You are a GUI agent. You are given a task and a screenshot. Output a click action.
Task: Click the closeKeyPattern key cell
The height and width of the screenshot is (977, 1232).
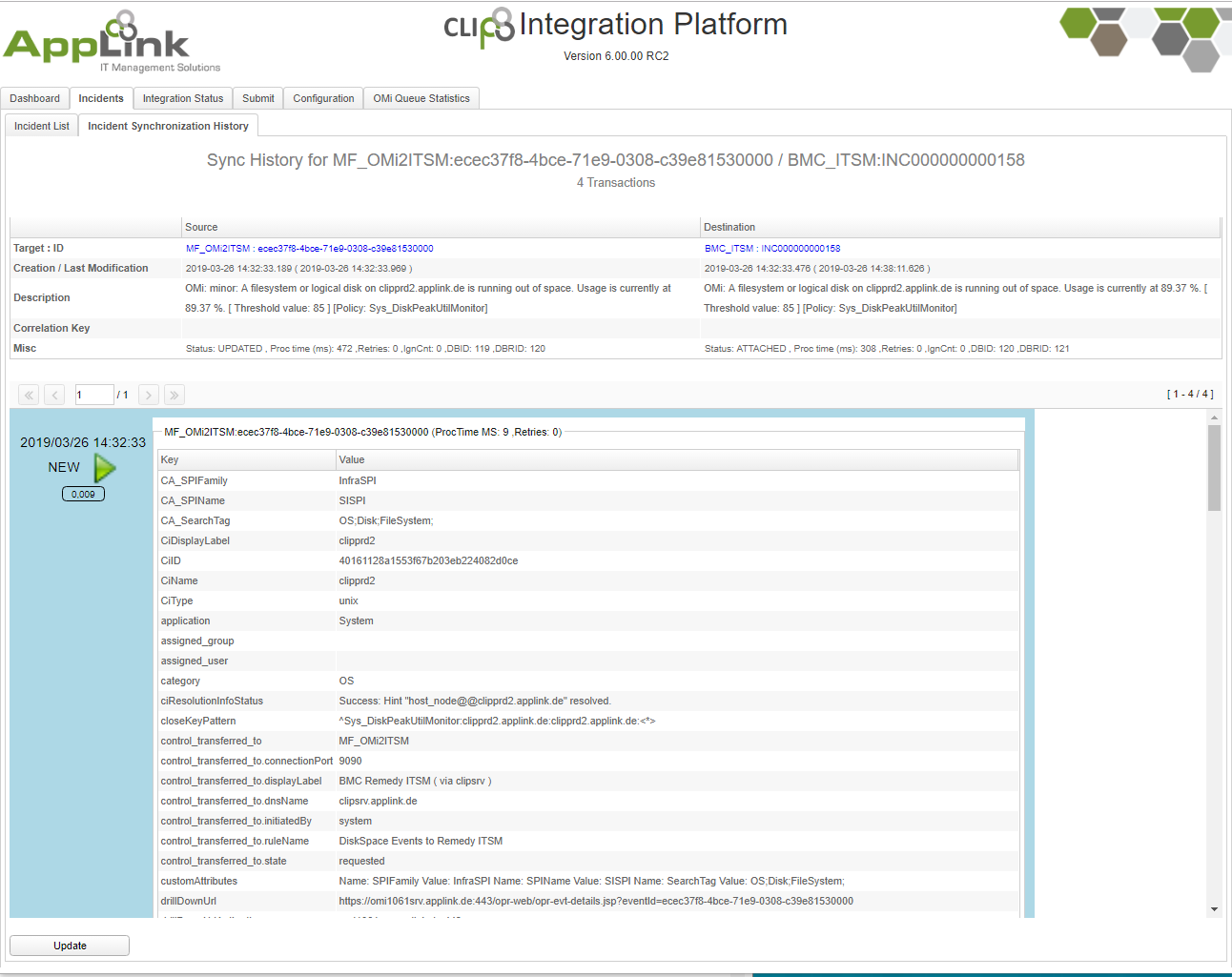[x=247, y=721]
